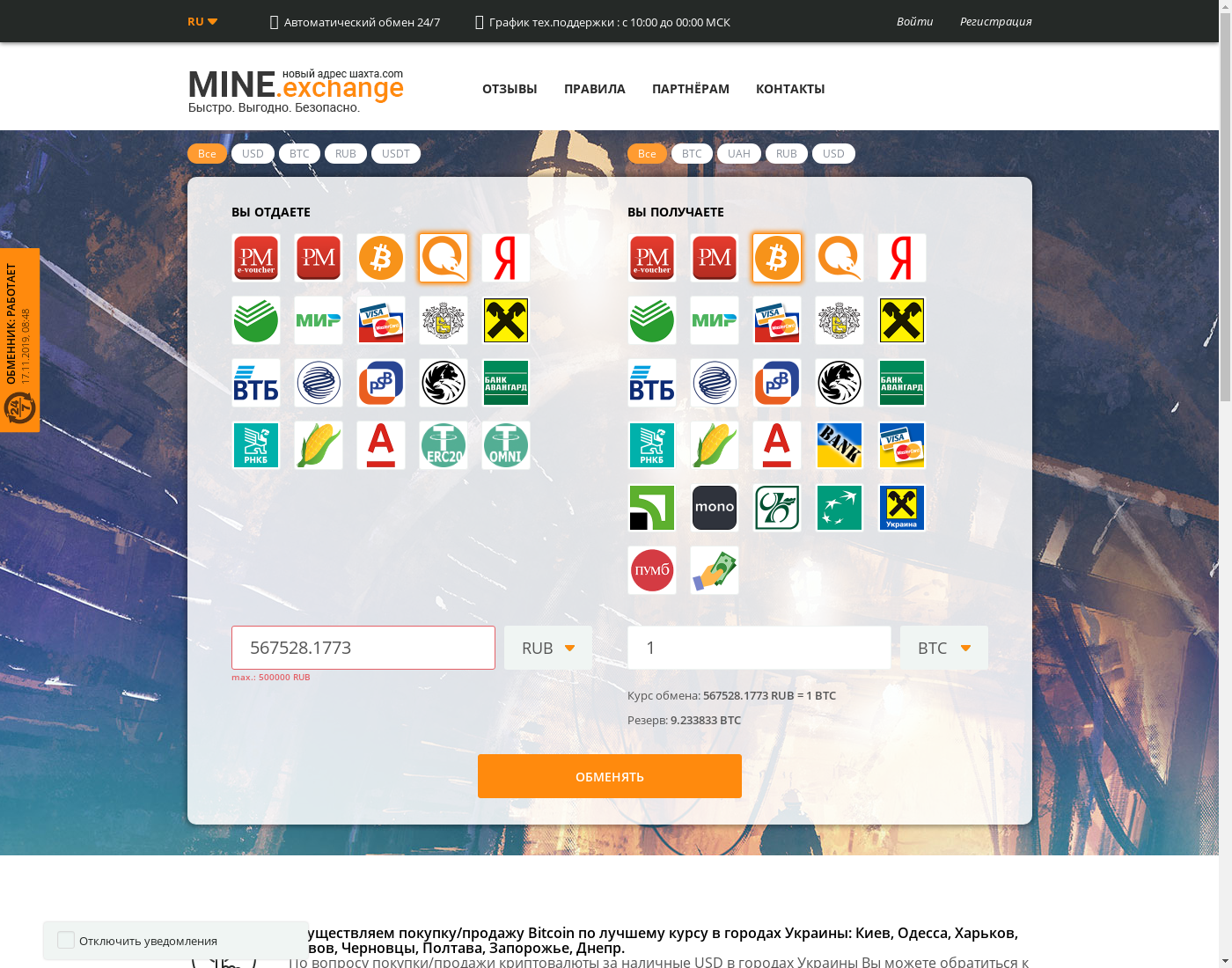The height and width of the screenshot is (968, 1232).
Task: Select QIWI in the receive column
Action: [x=840, y=258]
